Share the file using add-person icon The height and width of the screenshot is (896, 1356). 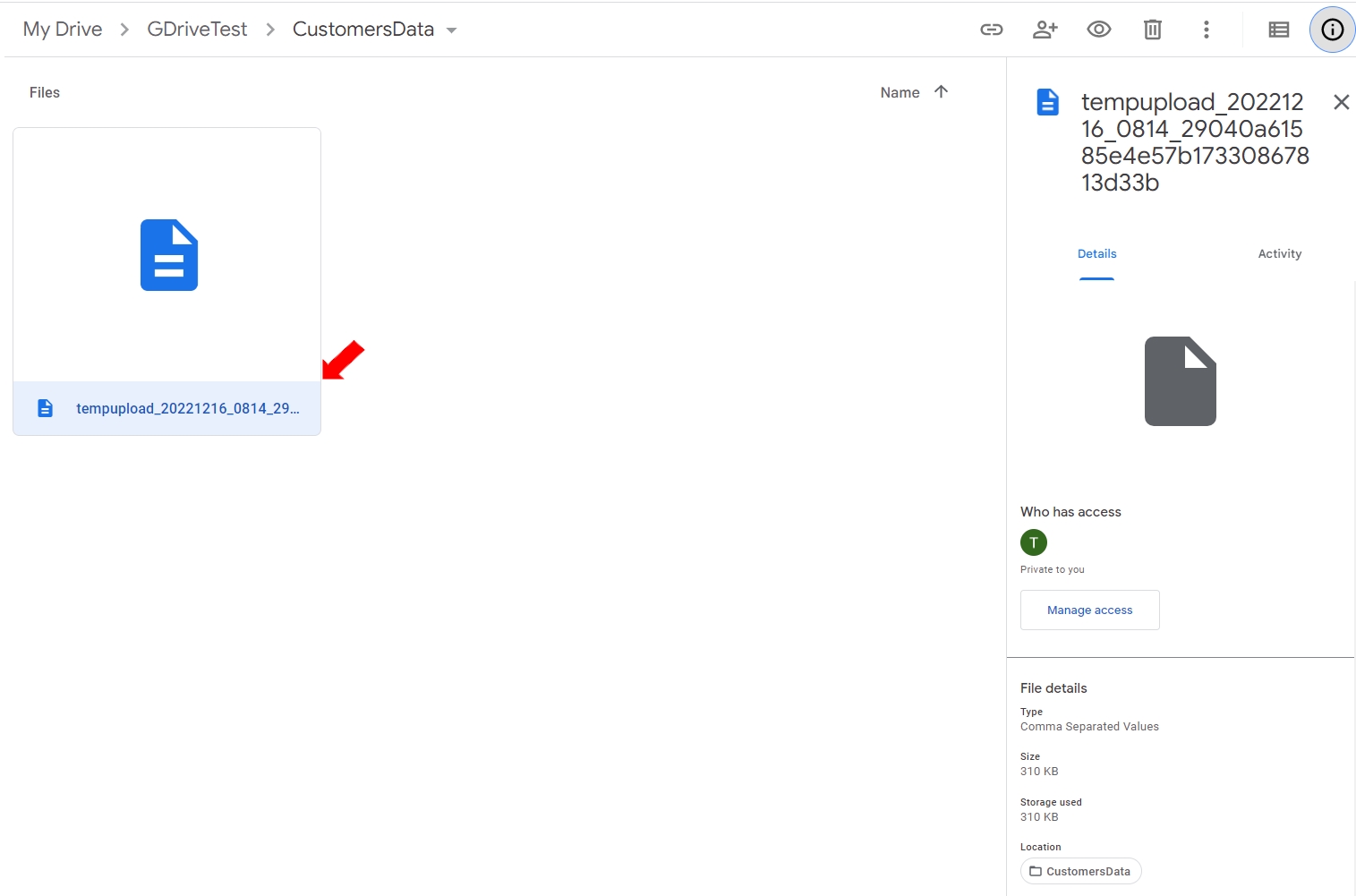coord(1045,30)
